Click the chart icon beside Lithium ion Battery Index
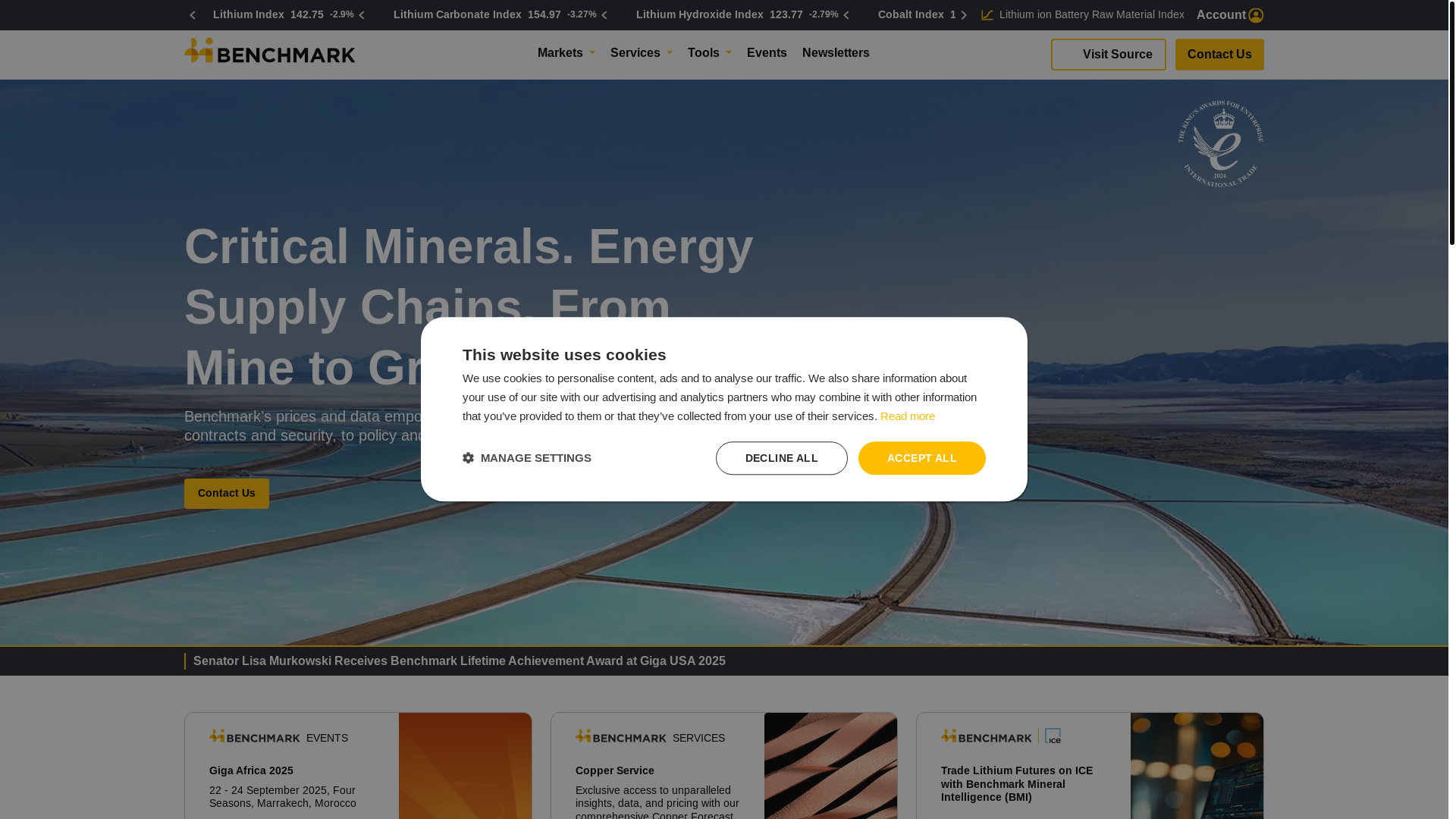Viewport: 1456px width, 819px height. (987, 15)
